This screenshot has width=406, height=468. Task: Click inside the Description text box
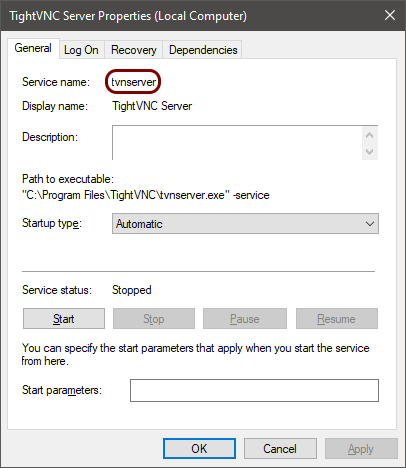pos(237,143)
